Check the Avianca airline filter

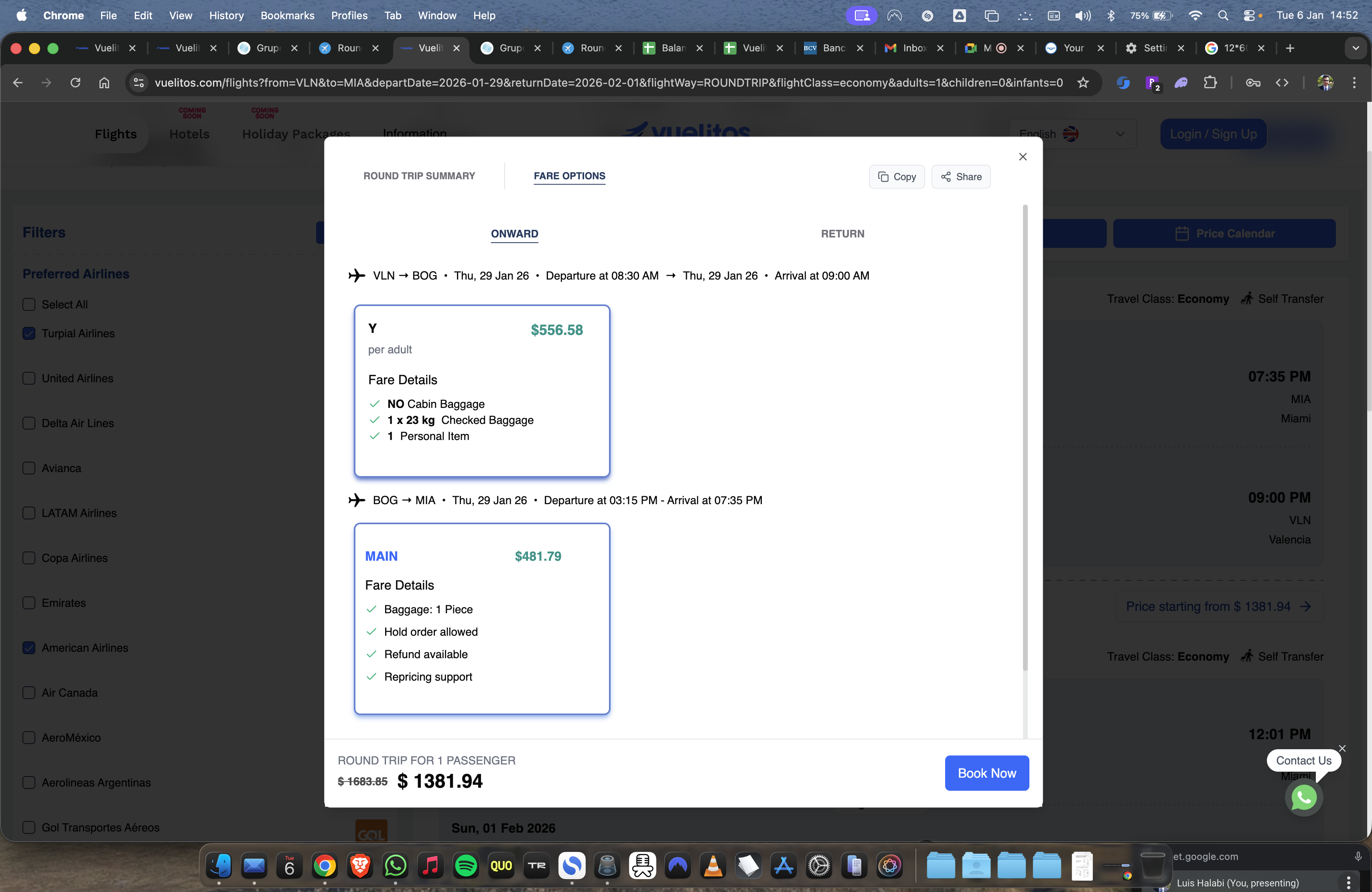coord(29,468)
